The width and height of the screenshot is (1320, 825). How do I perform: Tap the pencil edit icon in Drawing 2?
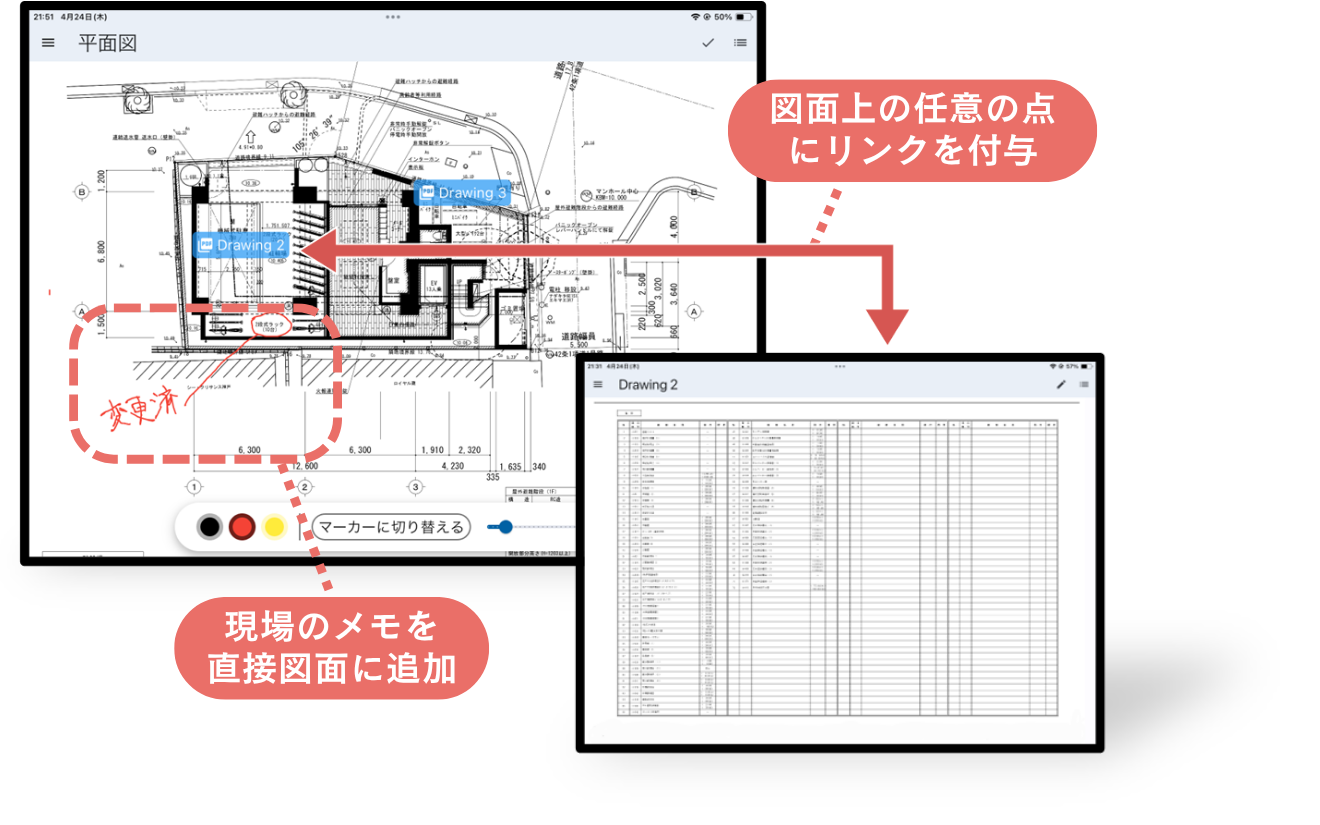(x=1060, y=384)
